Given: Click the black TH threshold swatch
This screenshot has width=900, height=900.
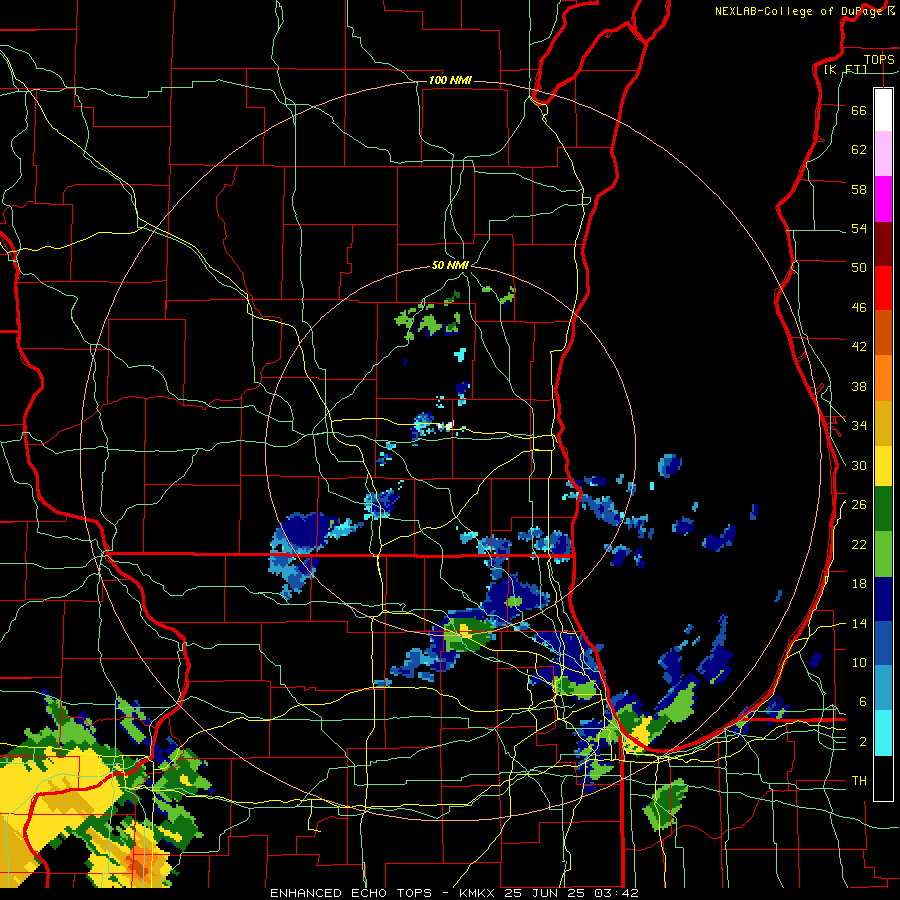Looking at the screenshot, I should point(883,778).
